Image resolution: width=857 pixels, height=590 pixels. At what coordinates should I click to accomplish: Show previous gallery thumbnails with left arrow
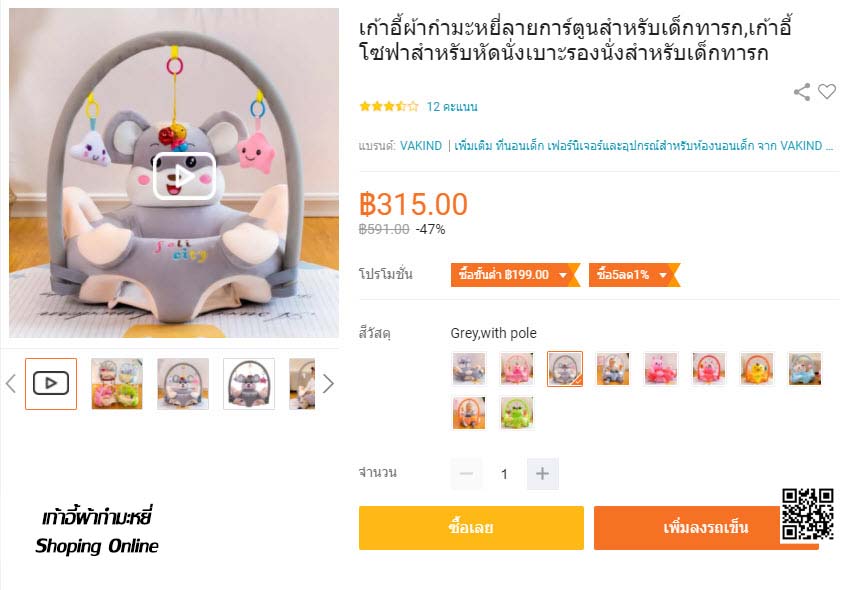[11, 384]
